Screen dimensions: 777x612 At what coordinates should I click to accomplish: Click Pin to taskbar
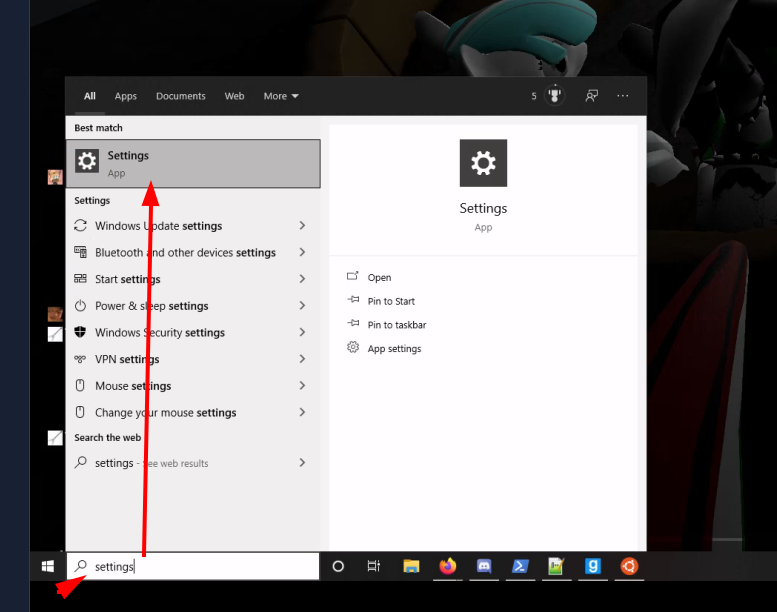(397, 325)
